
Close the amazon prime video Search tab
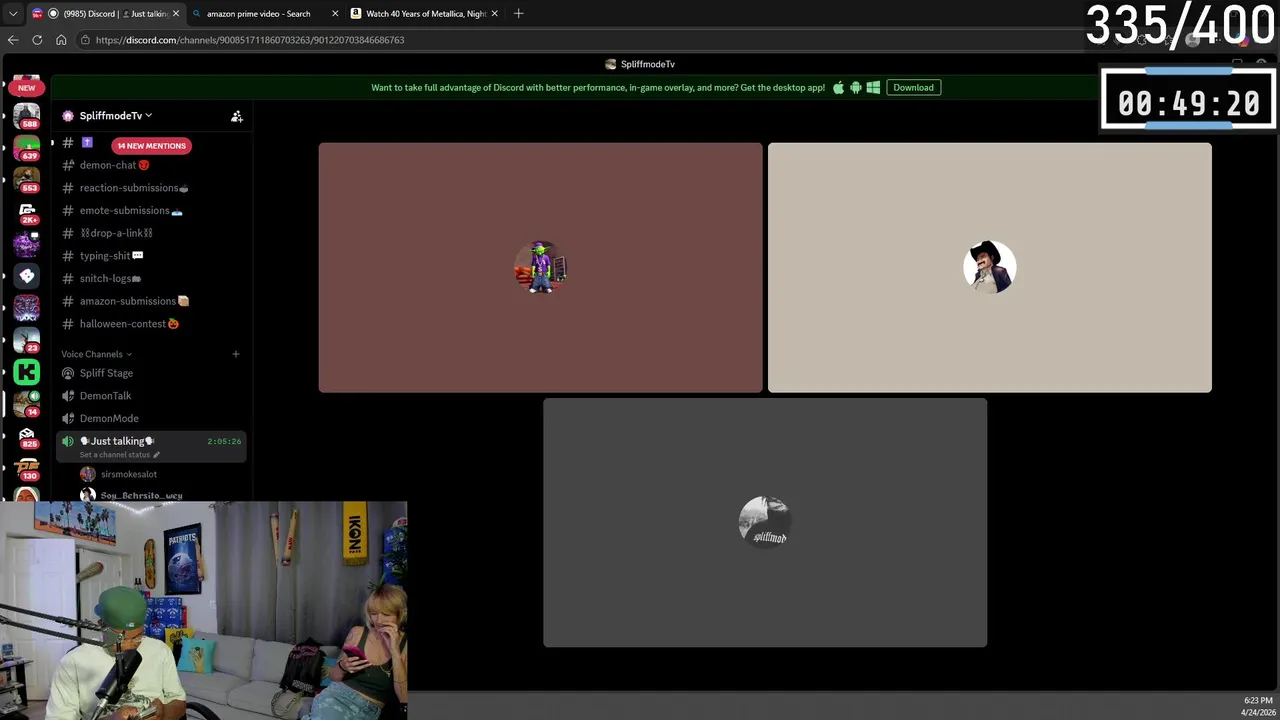[x=335, y=13]
